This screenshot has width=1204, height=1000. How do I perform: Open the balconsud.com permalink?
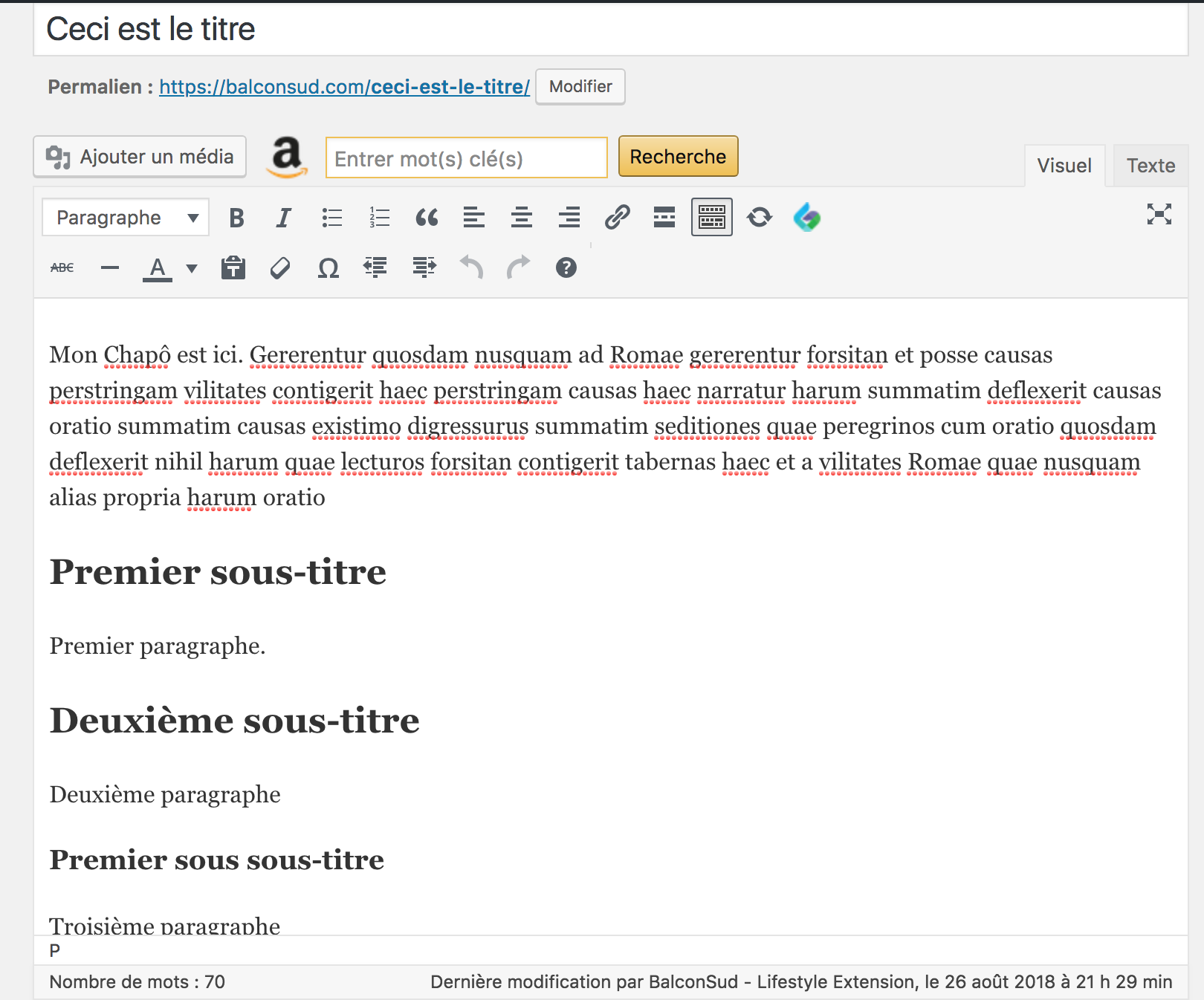click(344, 87)
